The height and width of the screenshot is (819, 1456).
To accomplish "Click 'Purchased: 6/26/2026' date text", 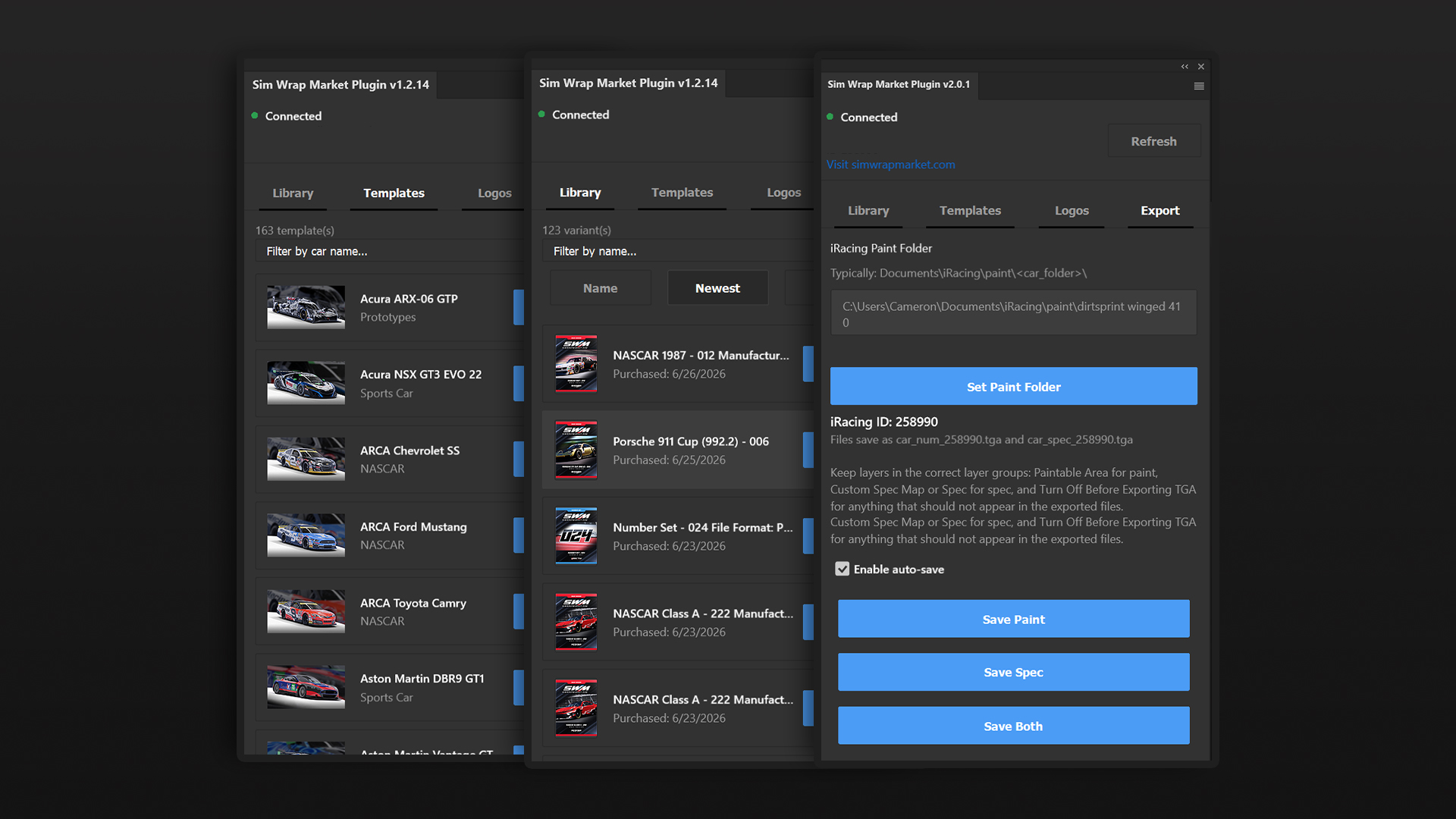I will 669,374.
